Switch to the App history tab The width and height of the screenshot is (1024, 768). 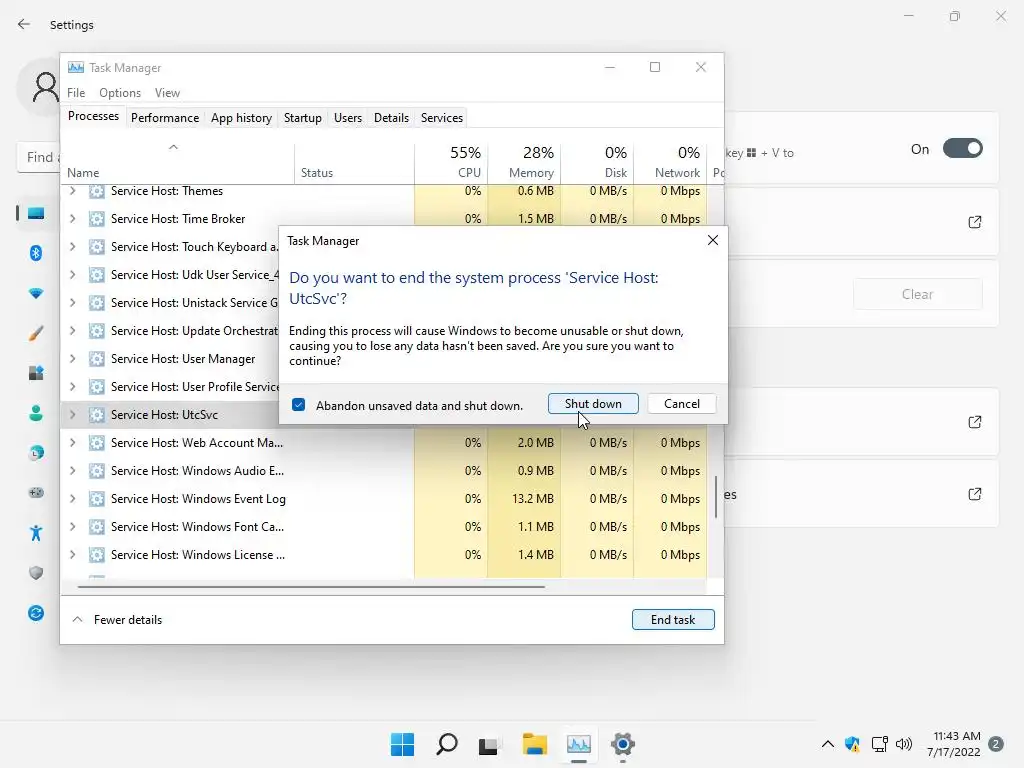pyautogui.click(x=241, y=118)
